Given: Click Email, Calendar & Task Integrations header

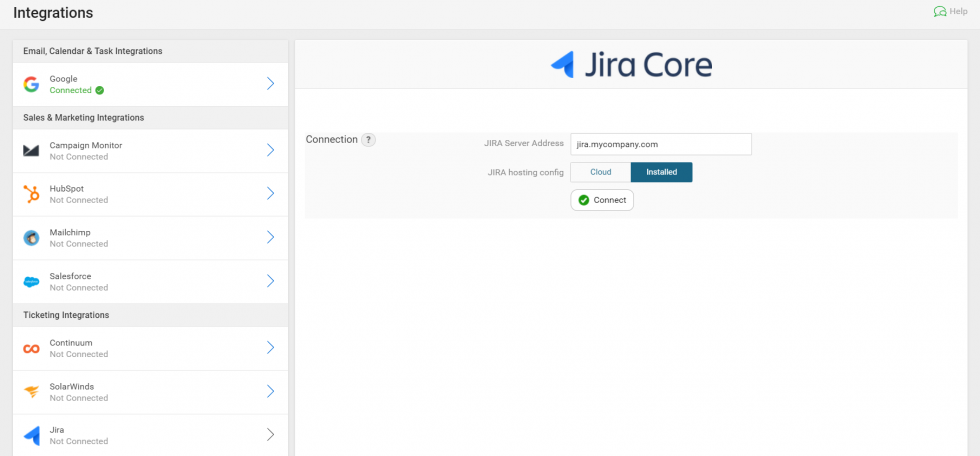Looking at the screenshot, I should pos(92,51).
